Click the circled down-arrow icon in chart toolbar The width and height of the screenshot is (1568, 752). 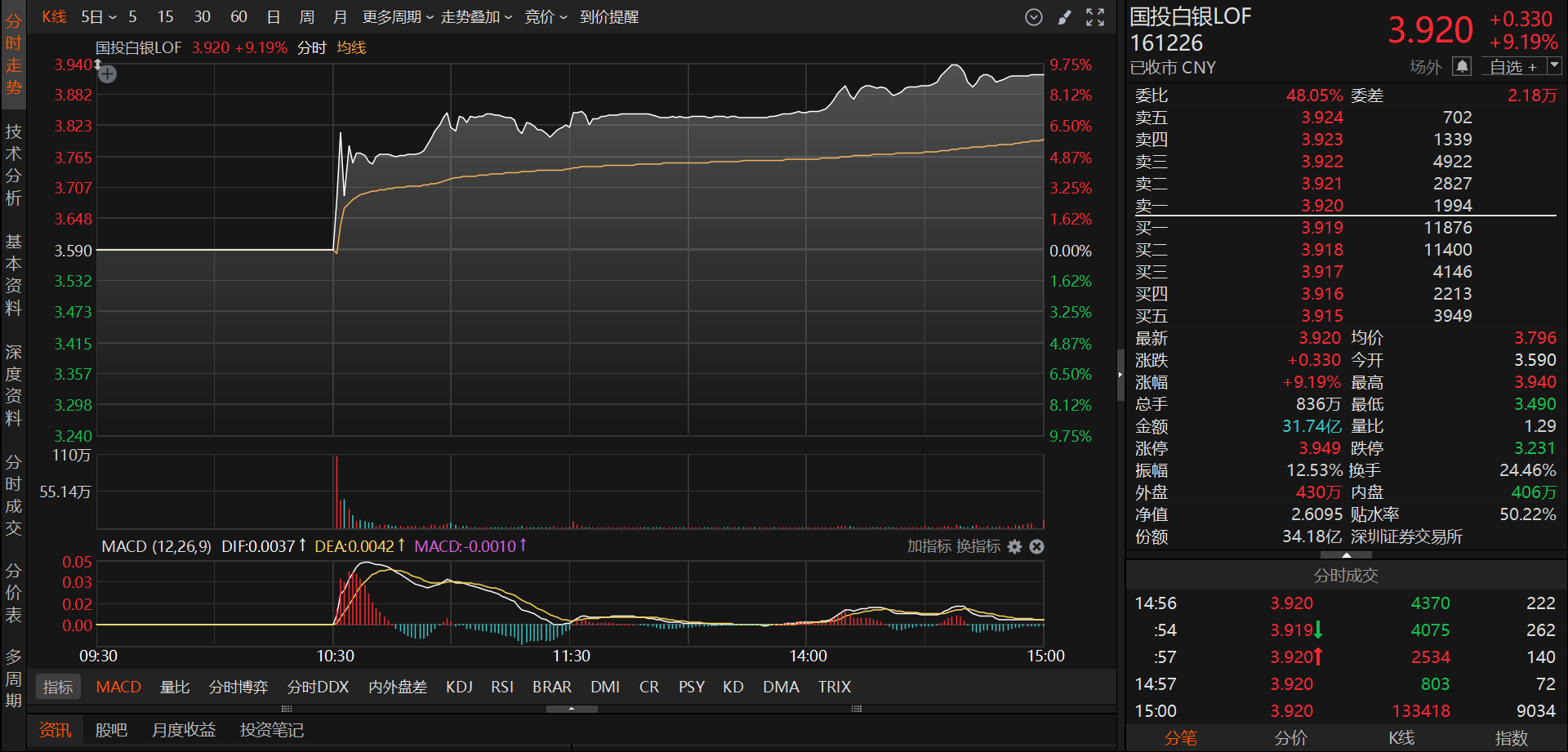(1034, 17)
